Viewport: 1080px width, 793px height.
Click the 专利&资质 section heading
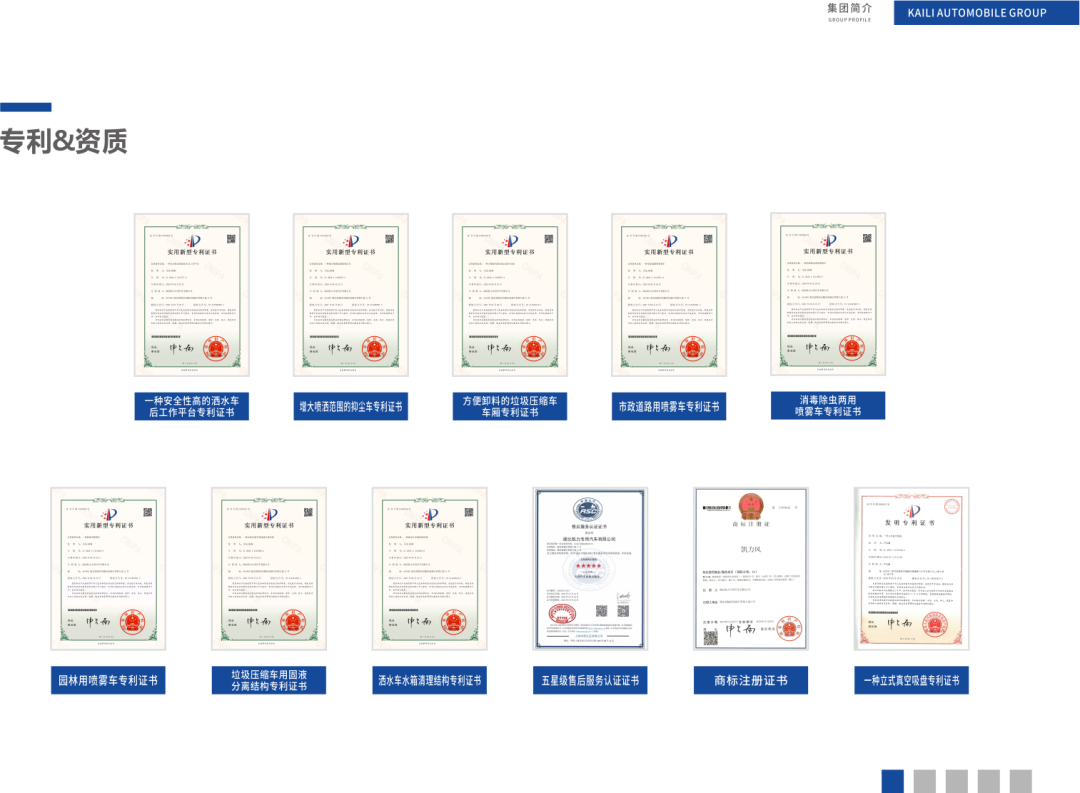64,142
